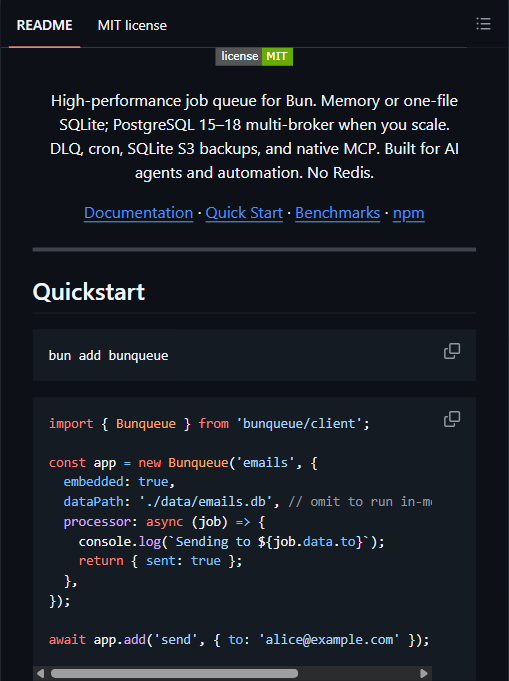Copy the 'bun add bunqueue' command

coord(452,351)
